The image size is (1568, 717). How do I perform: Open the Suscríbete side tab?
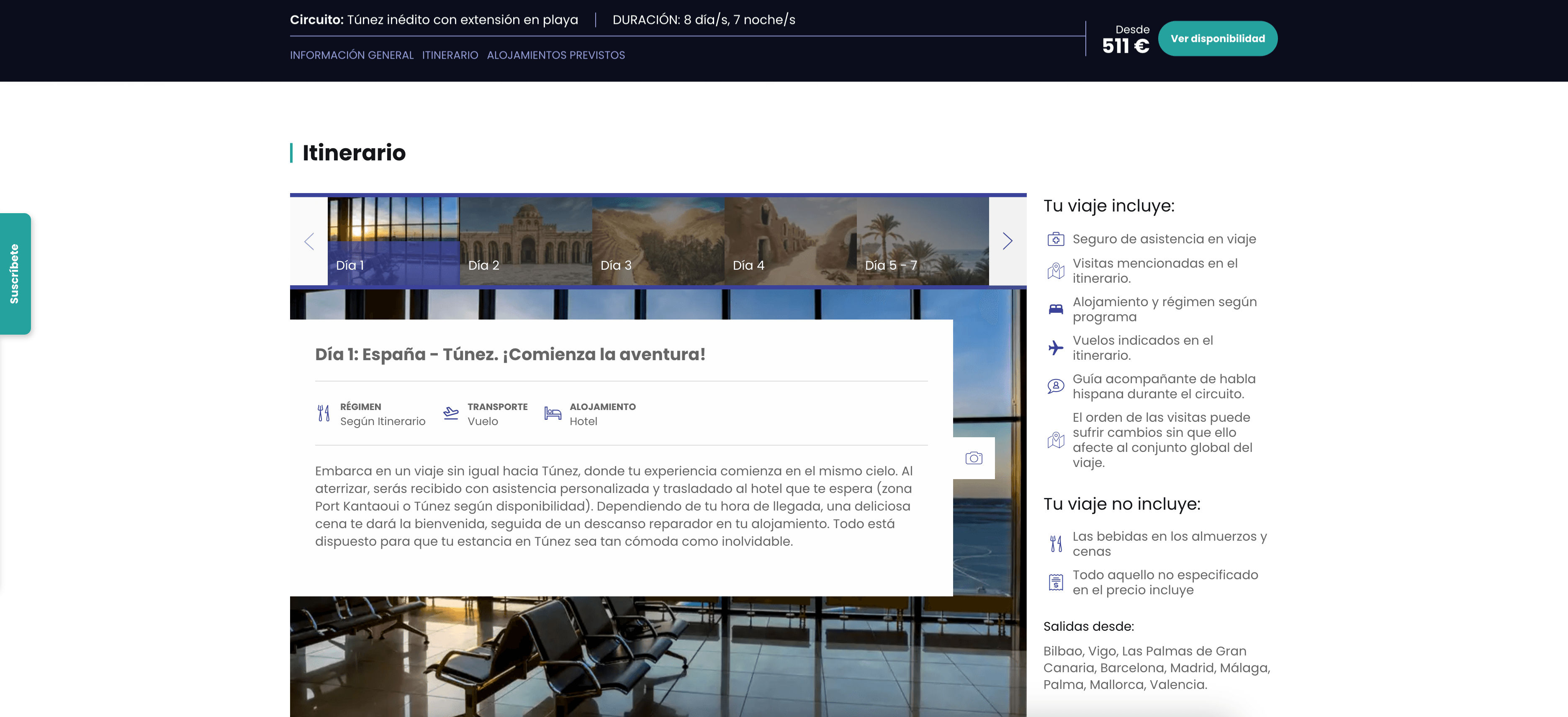(15, 273)
